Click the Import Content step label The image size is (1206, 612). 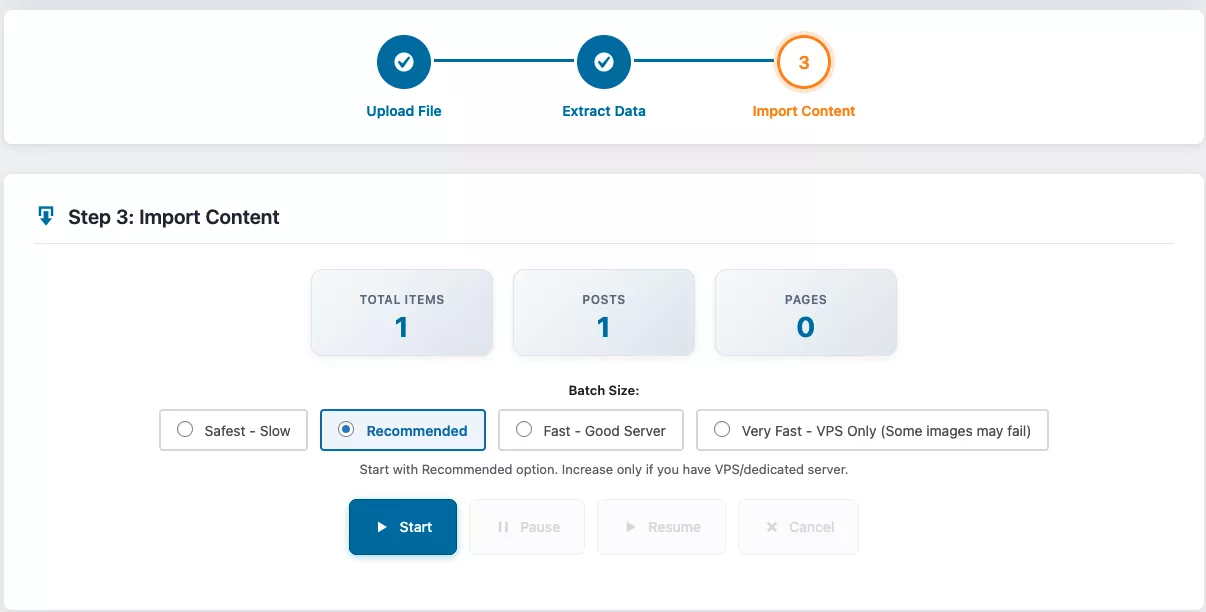[804, 111]
